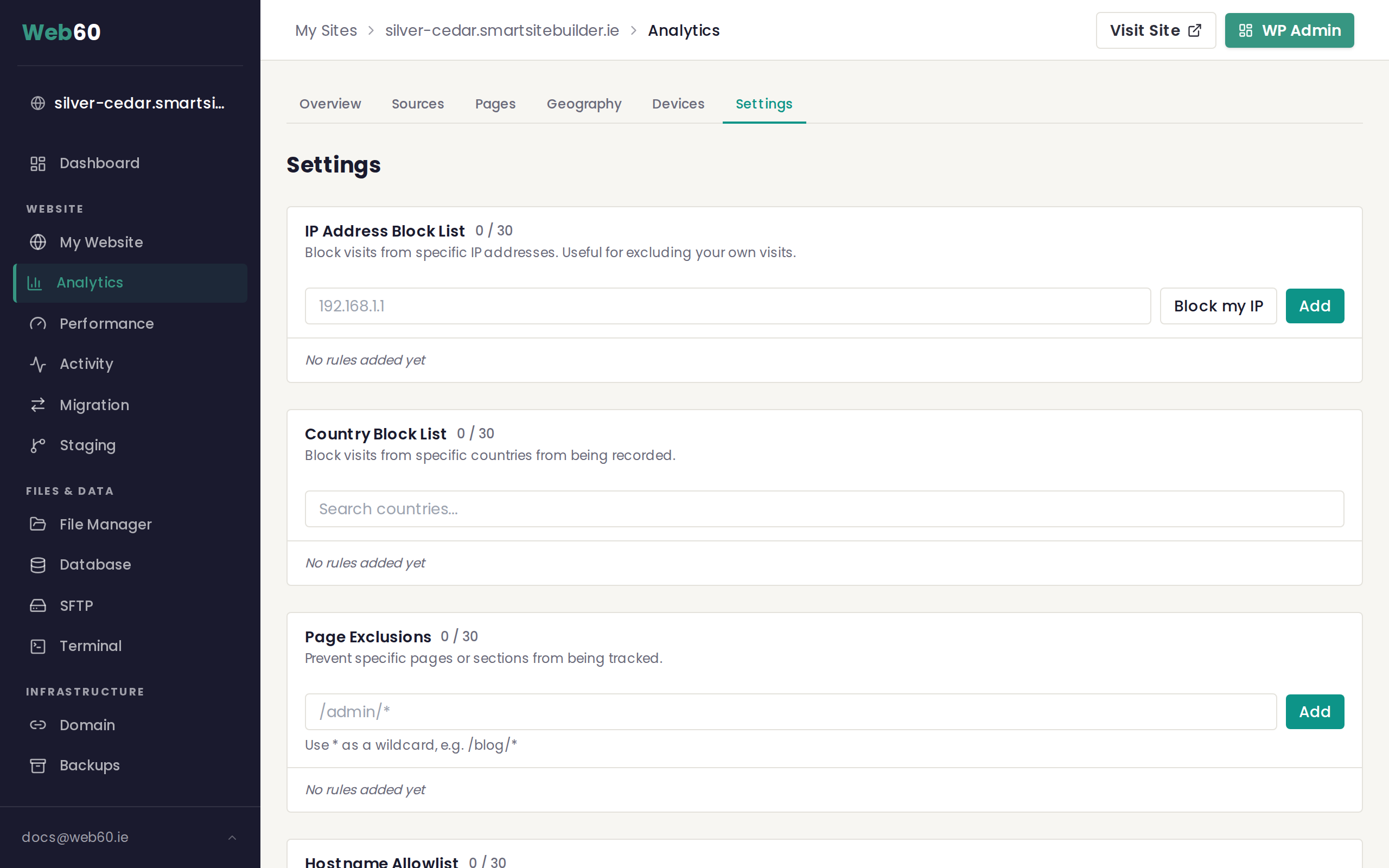Open File Manager folder icon
Image resolution: width=1389 pixels, height=868 pixels.
click(38, 524)
